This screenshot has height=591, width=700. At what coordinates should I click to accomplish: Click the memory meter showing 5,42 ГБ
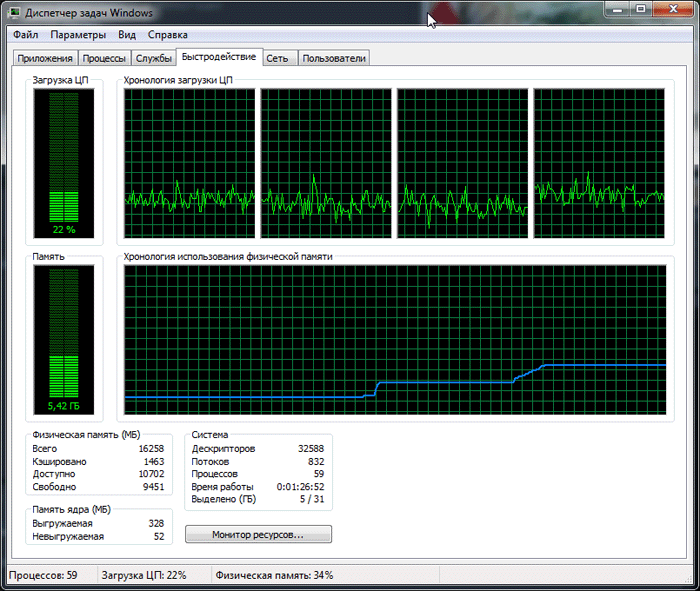point(64,340)
